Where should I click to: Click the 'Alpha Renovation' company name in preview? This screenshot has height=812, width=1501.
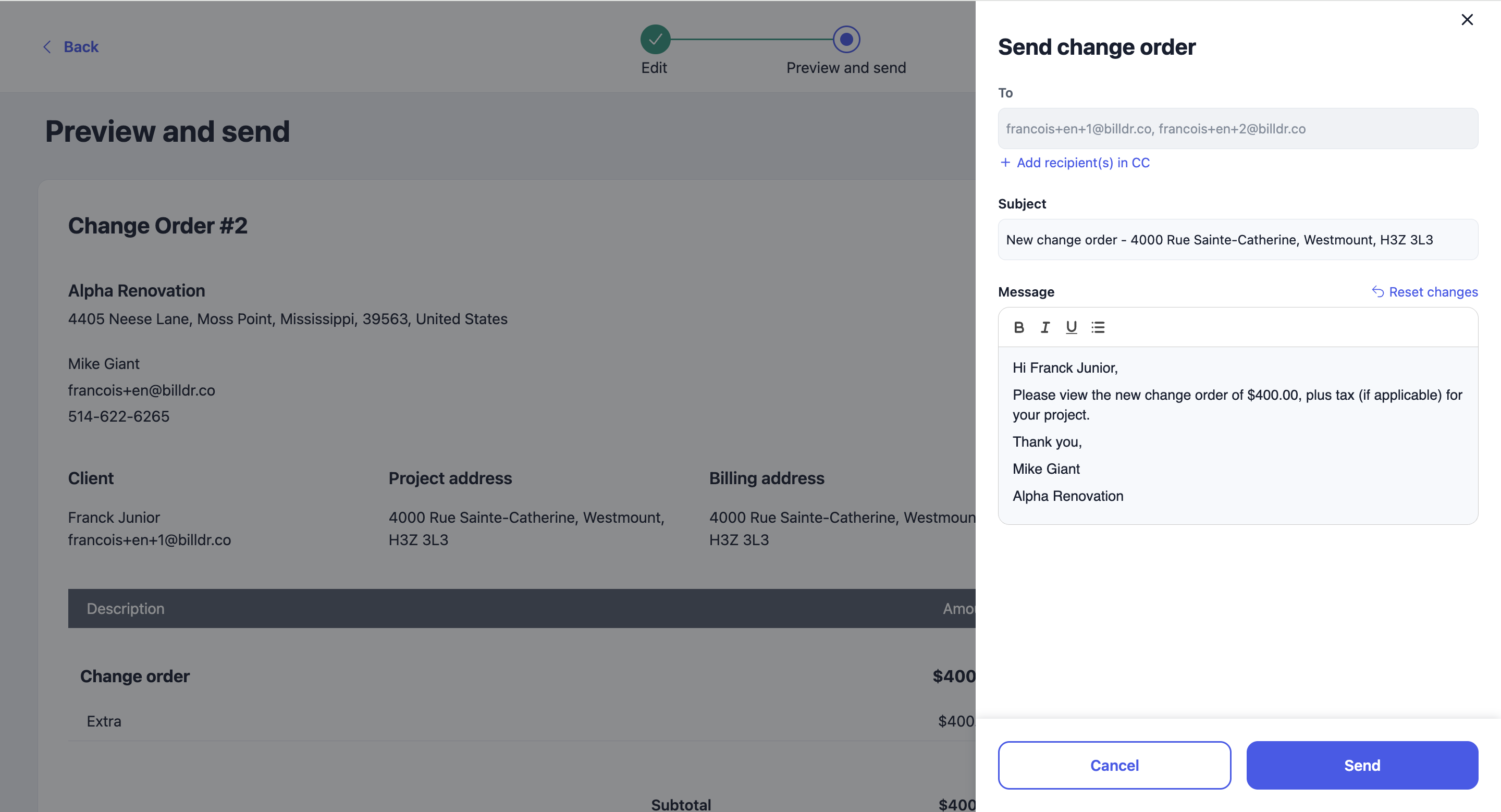[137, 291]
